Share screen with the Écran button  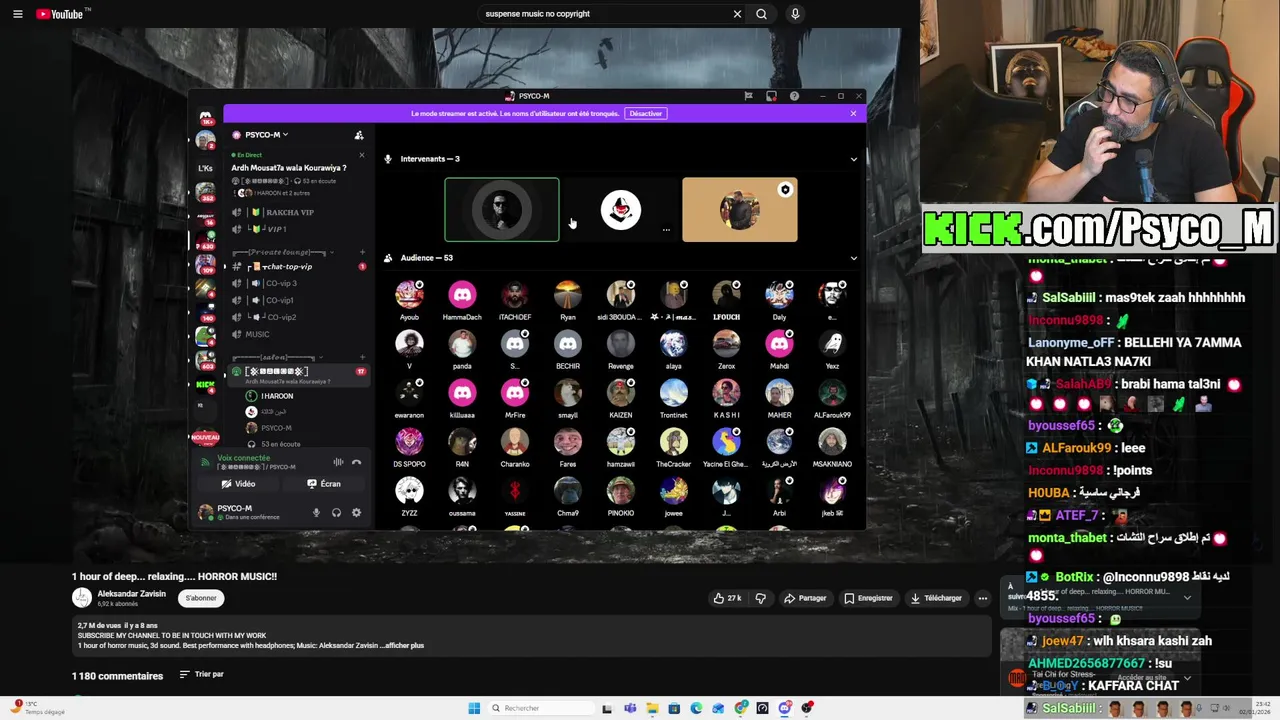coord(324,484)
